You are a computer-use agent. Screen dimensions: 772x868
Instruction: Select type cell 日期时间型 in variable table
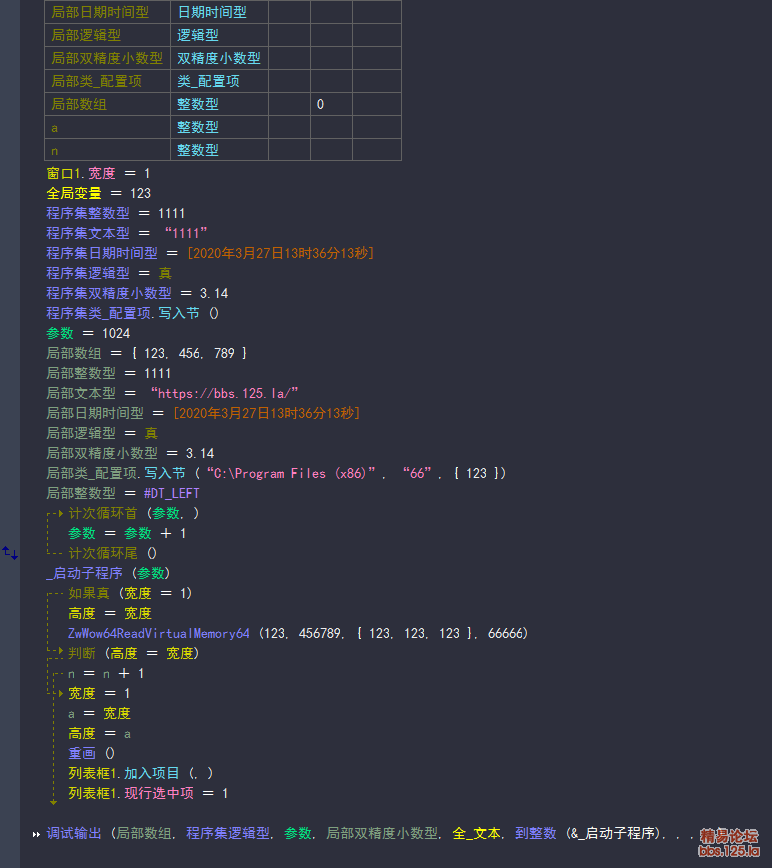coord(220,12)
